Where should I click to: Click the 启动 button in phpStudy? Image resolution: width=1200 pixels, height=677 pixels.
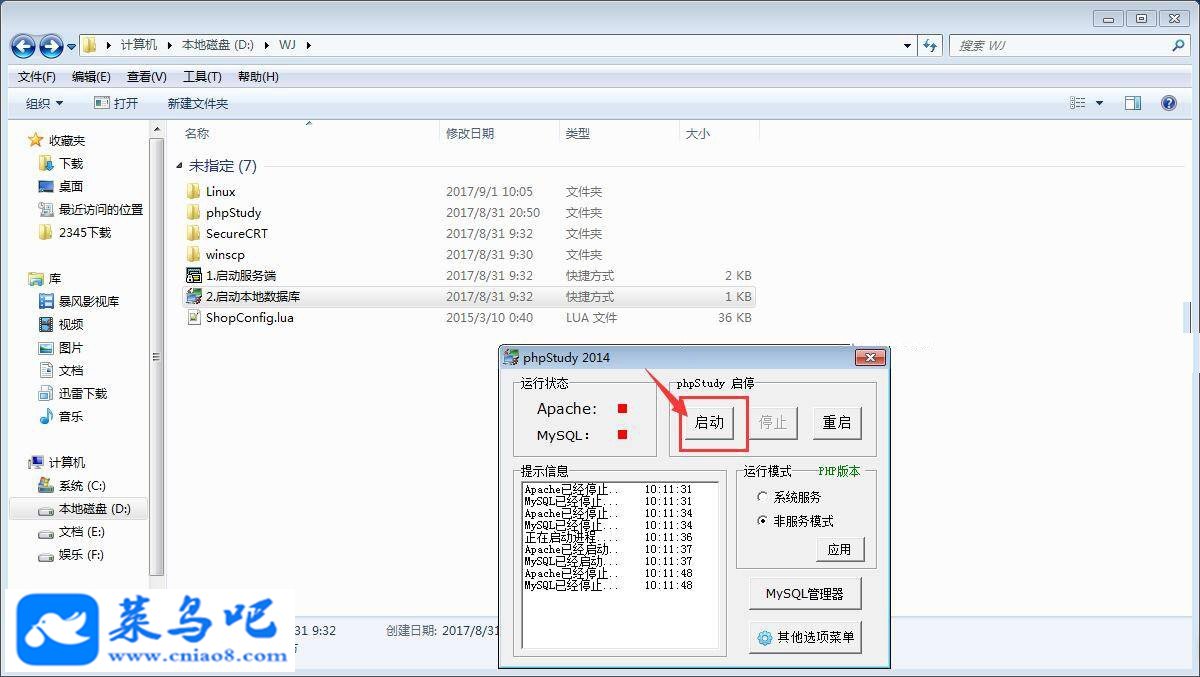point(709,422)
